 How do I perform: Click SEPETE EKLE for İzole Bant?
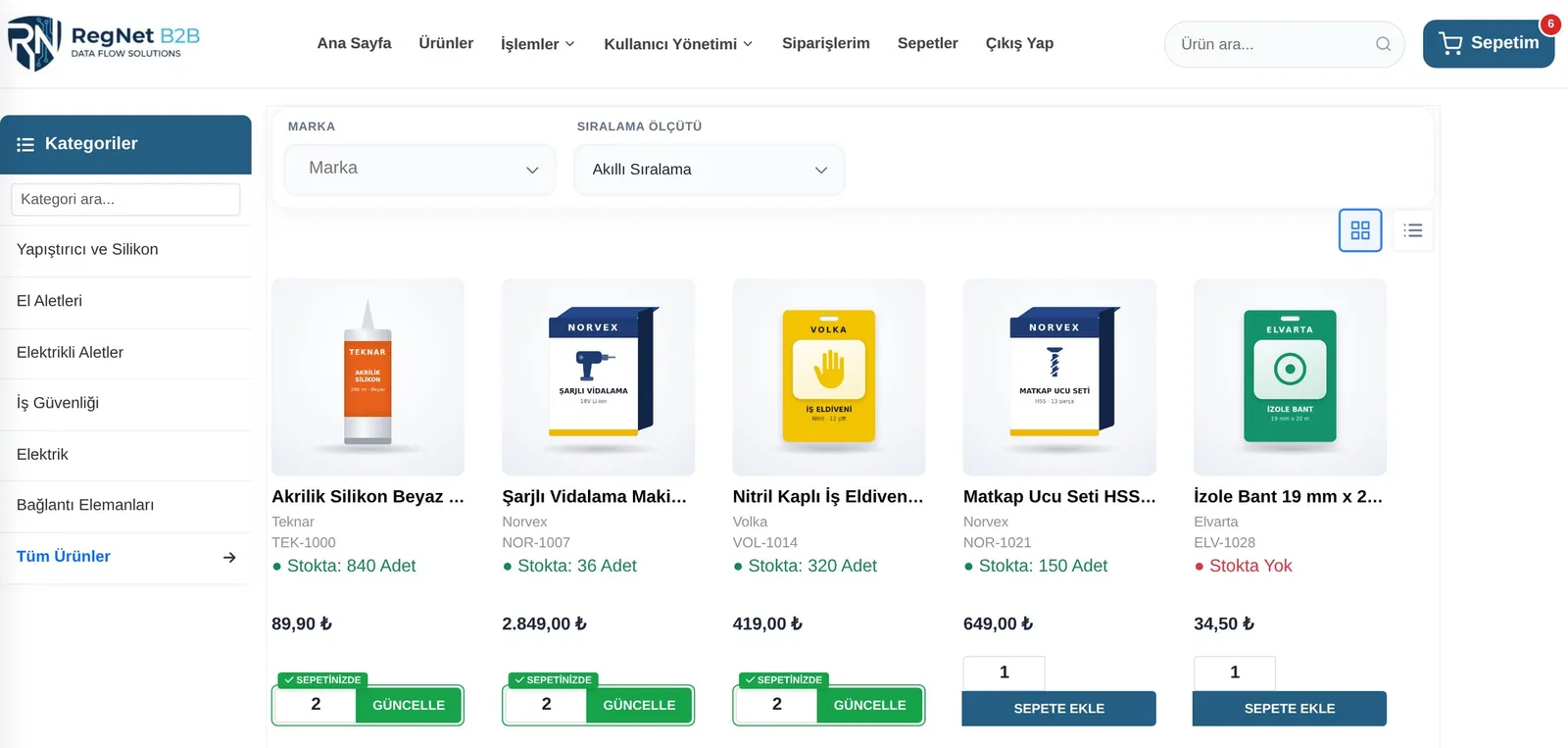[x=1290, y=709]
